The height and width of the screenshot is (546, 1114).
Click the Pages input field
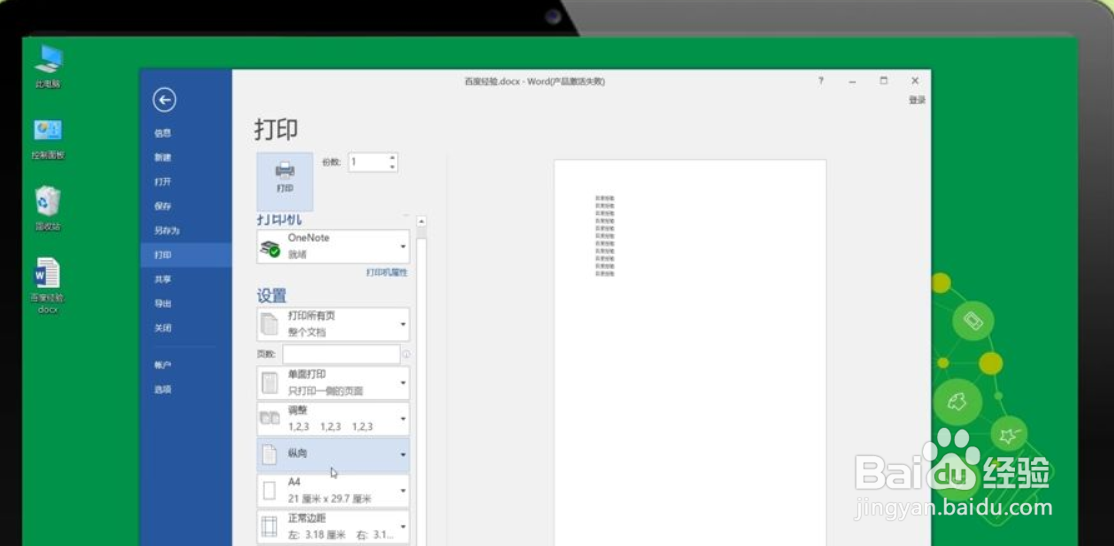pyautogui.click(x=341, y=354)
